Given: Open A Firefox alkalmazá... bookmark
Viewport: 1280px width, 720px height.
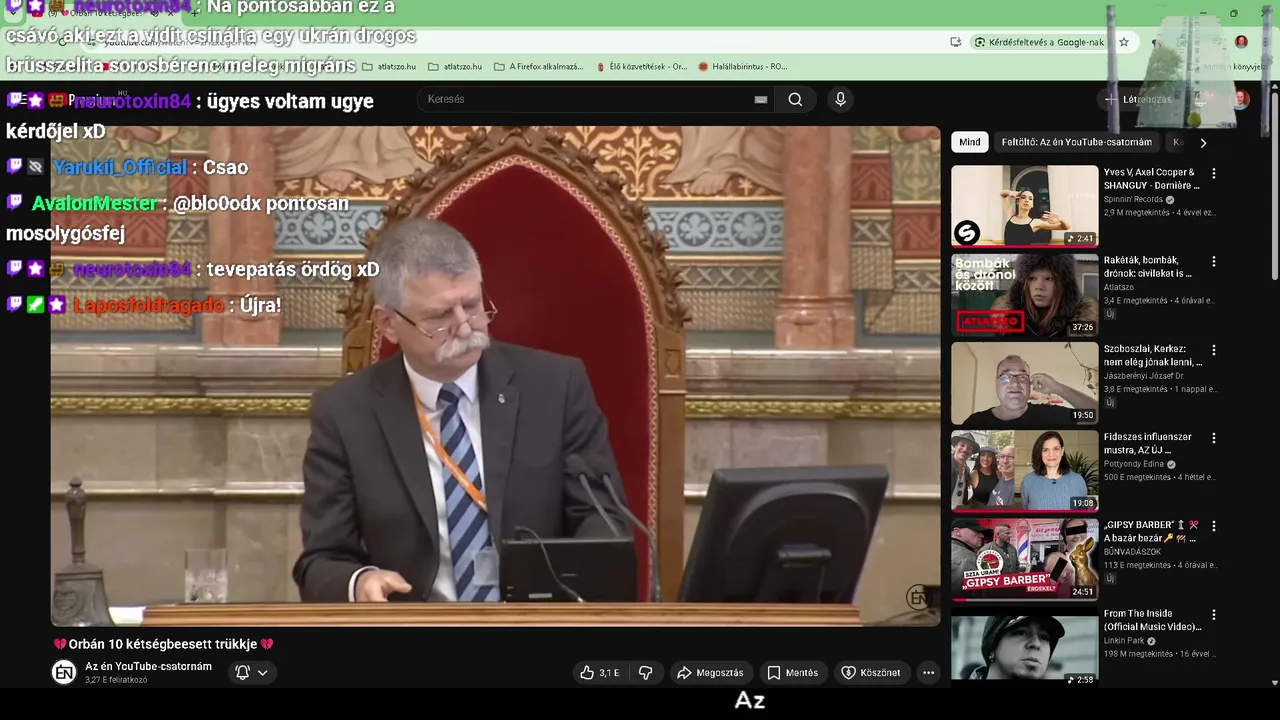Looking at the screenshot, I should point(538,67).
